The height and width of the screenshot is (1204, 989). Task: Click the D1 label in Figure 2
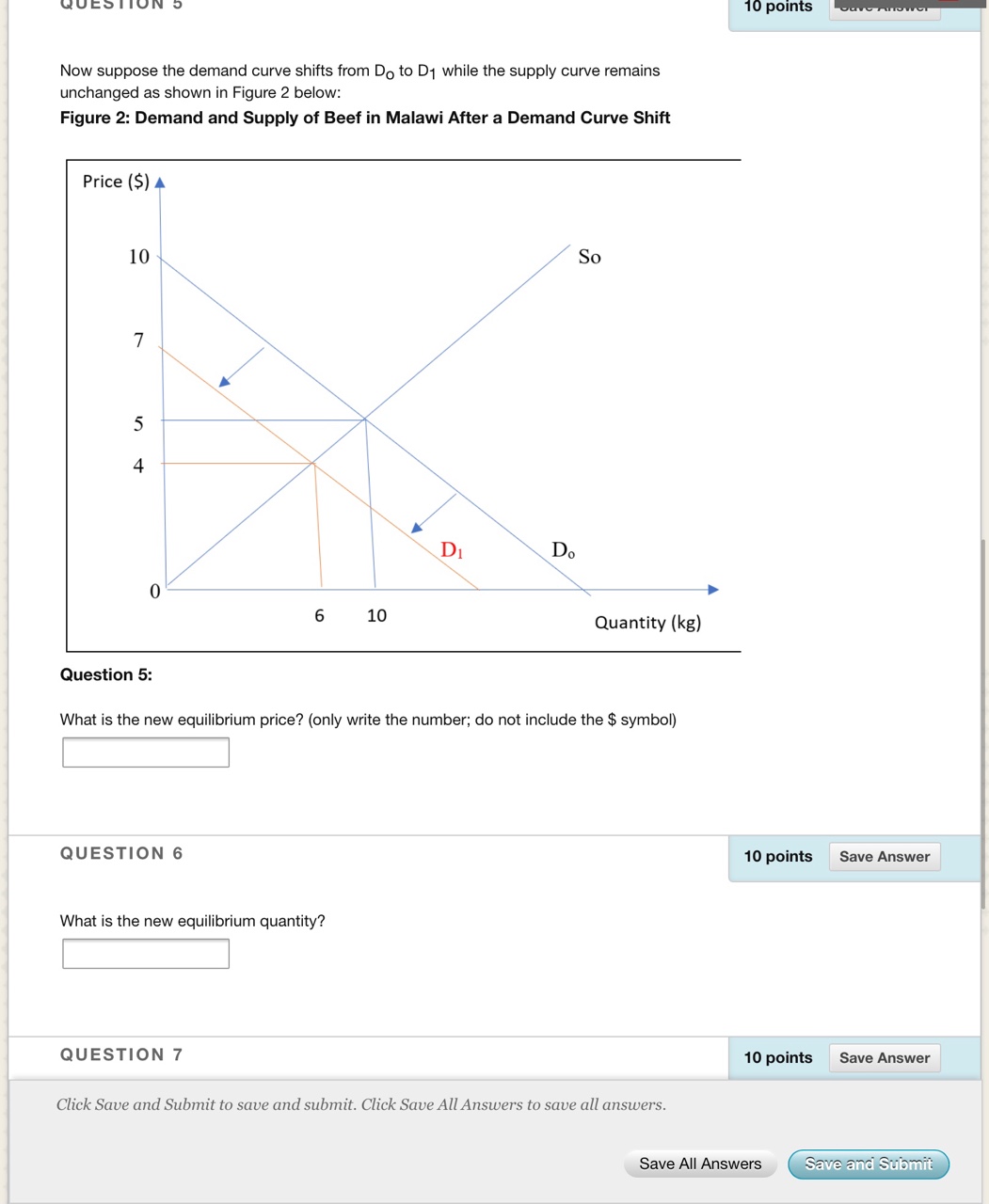pyautogui.click(x=451, y=550)
